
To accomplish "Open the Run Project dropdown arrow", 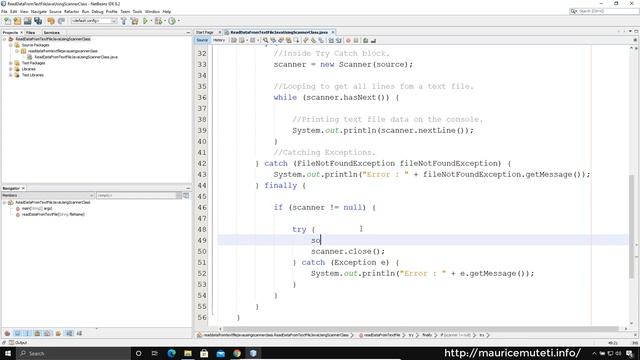I will click(151, 21).
